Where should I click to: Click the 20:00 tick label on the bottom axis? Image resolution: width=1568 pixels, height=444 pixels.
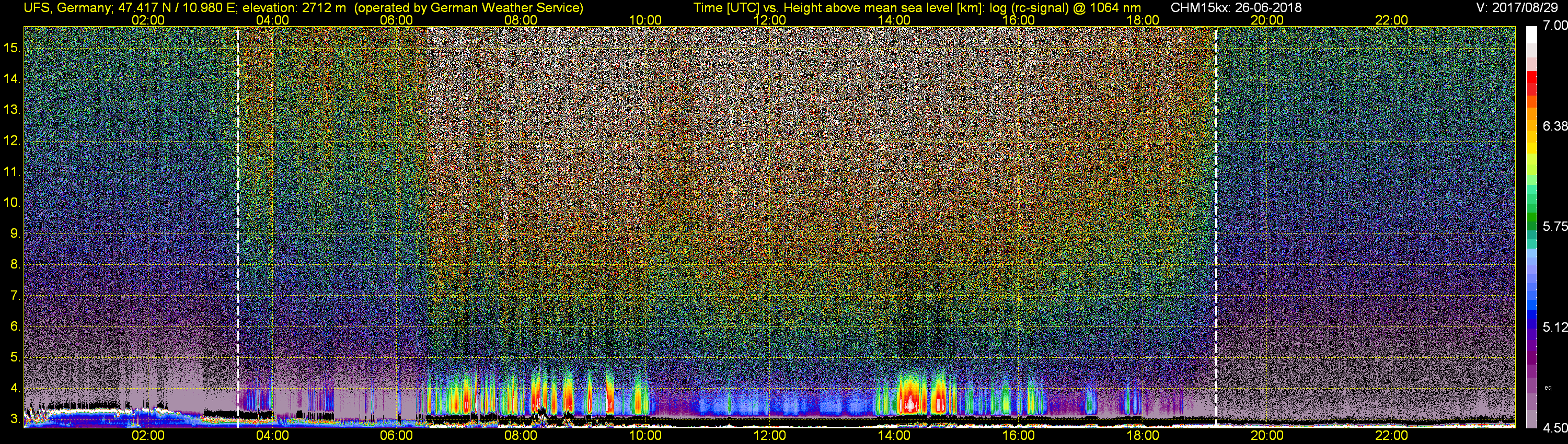pos(1267,436)
